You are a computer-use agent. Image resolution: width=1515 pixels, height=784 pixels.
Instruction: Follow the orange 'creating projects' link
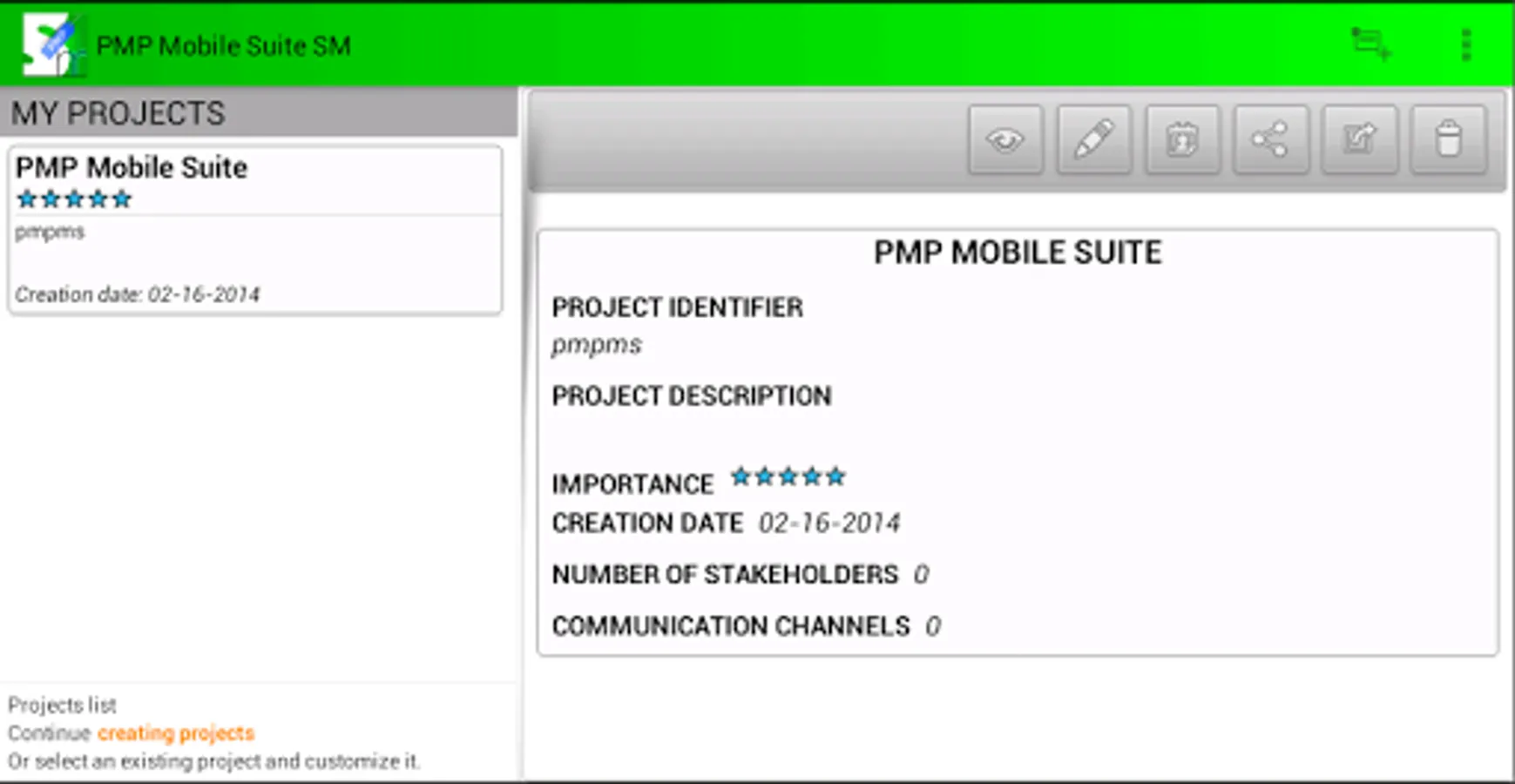176,733
